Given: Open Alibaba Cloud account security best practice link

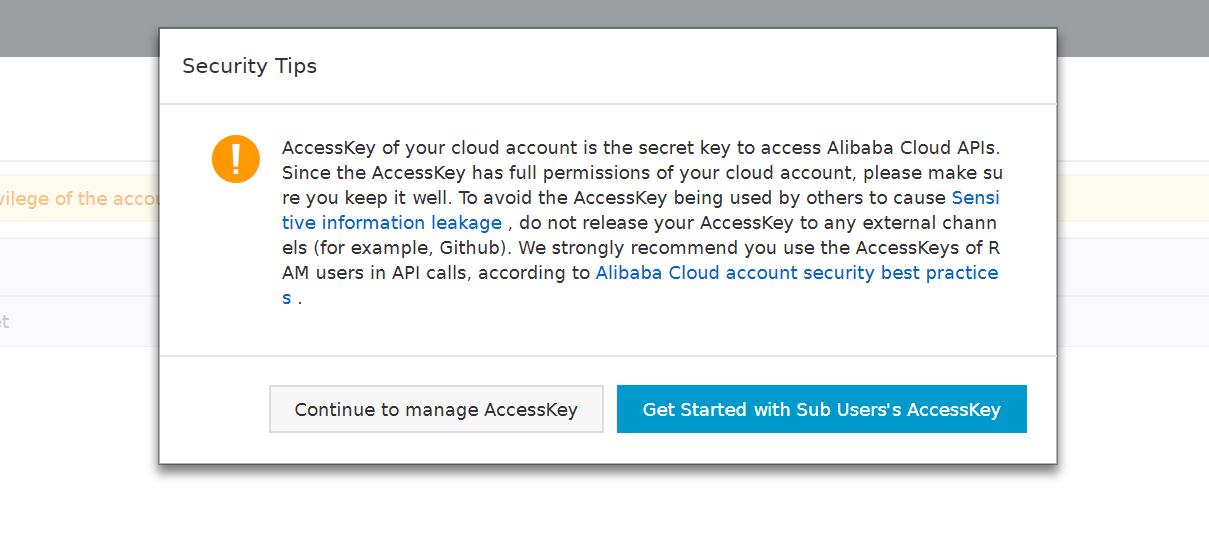Looking at the screenshot, I should coord(797,273).
